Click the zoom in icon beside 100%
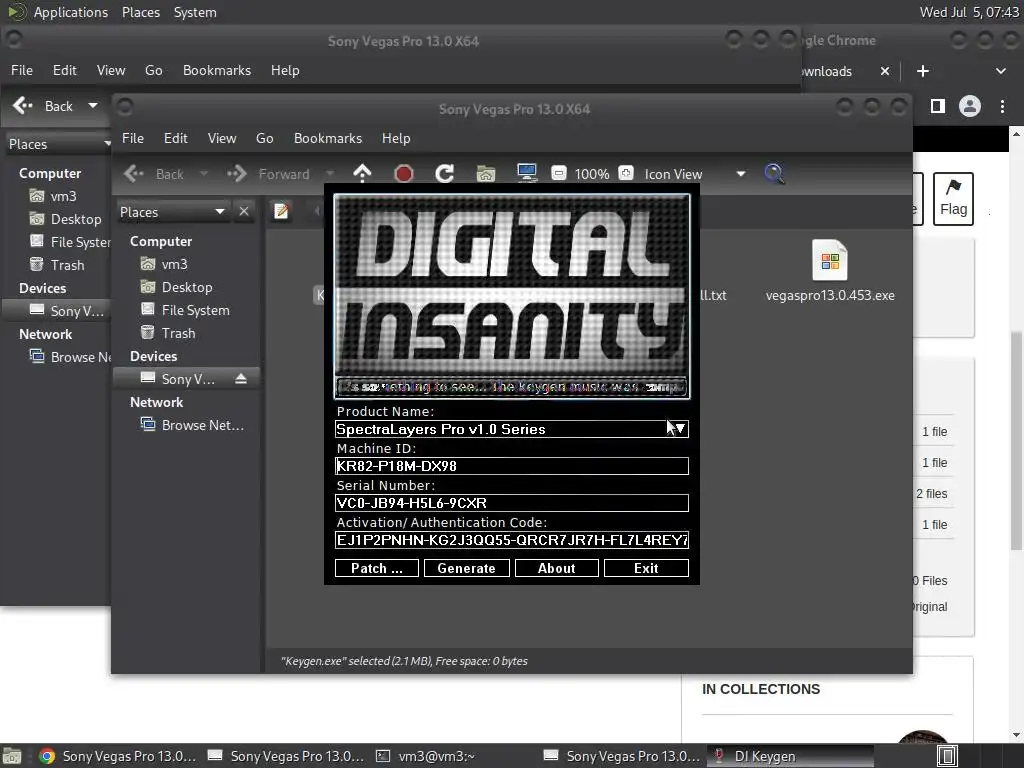1024x768 pixels. coord(626,173)
